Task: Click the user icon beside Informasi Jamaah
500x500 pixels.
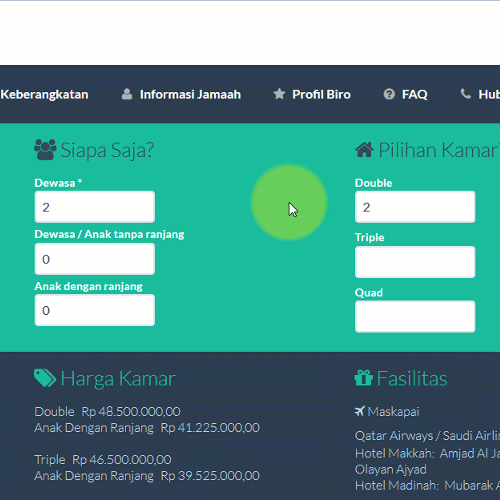Action: click(x=127, y=94)
